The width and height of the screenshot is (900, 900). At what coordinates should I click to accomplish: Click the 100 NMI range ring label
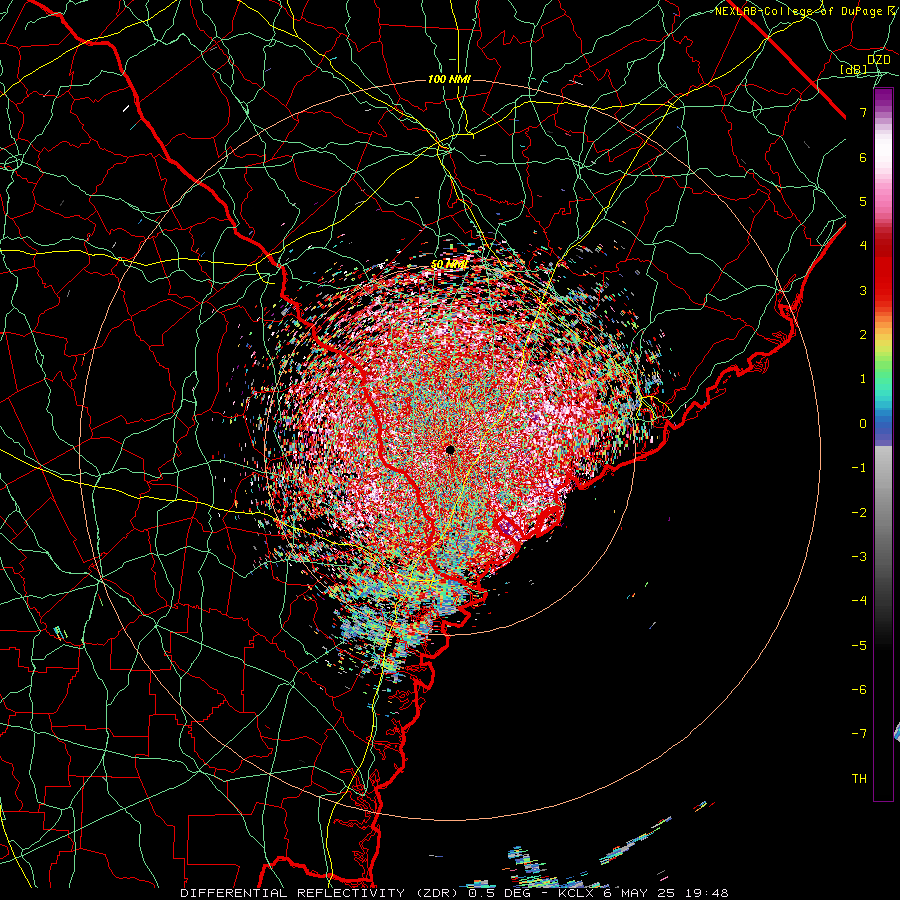(x=449, y=79)
